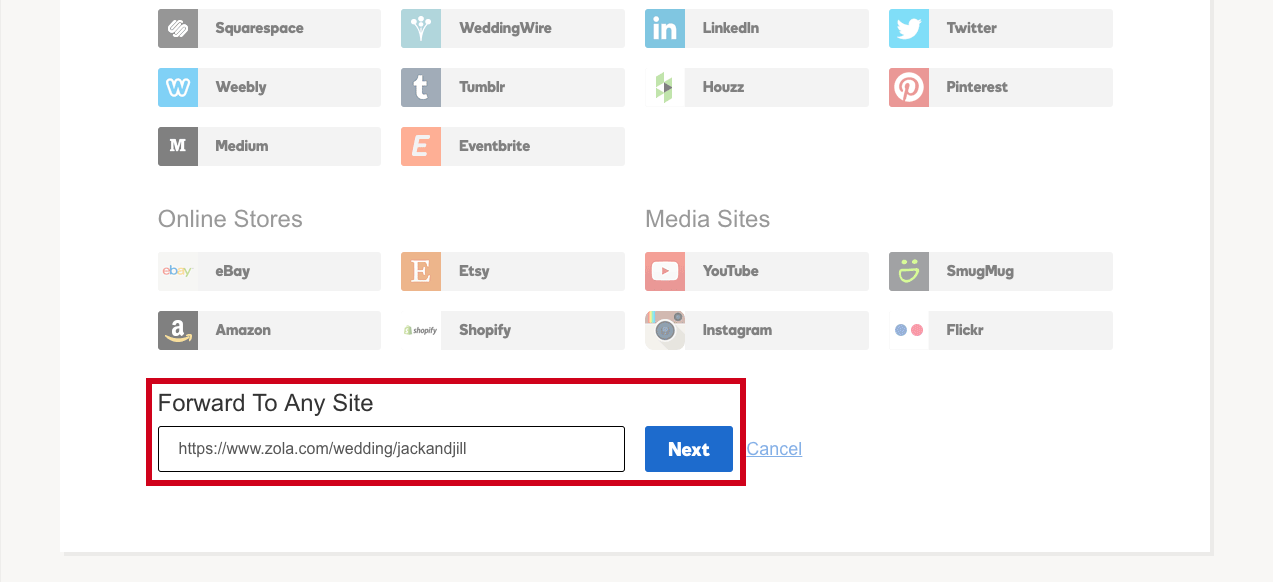This screenshot has height=582, width=1277.
Task: Click the Medium logo icon
Action: coord(177,146)
